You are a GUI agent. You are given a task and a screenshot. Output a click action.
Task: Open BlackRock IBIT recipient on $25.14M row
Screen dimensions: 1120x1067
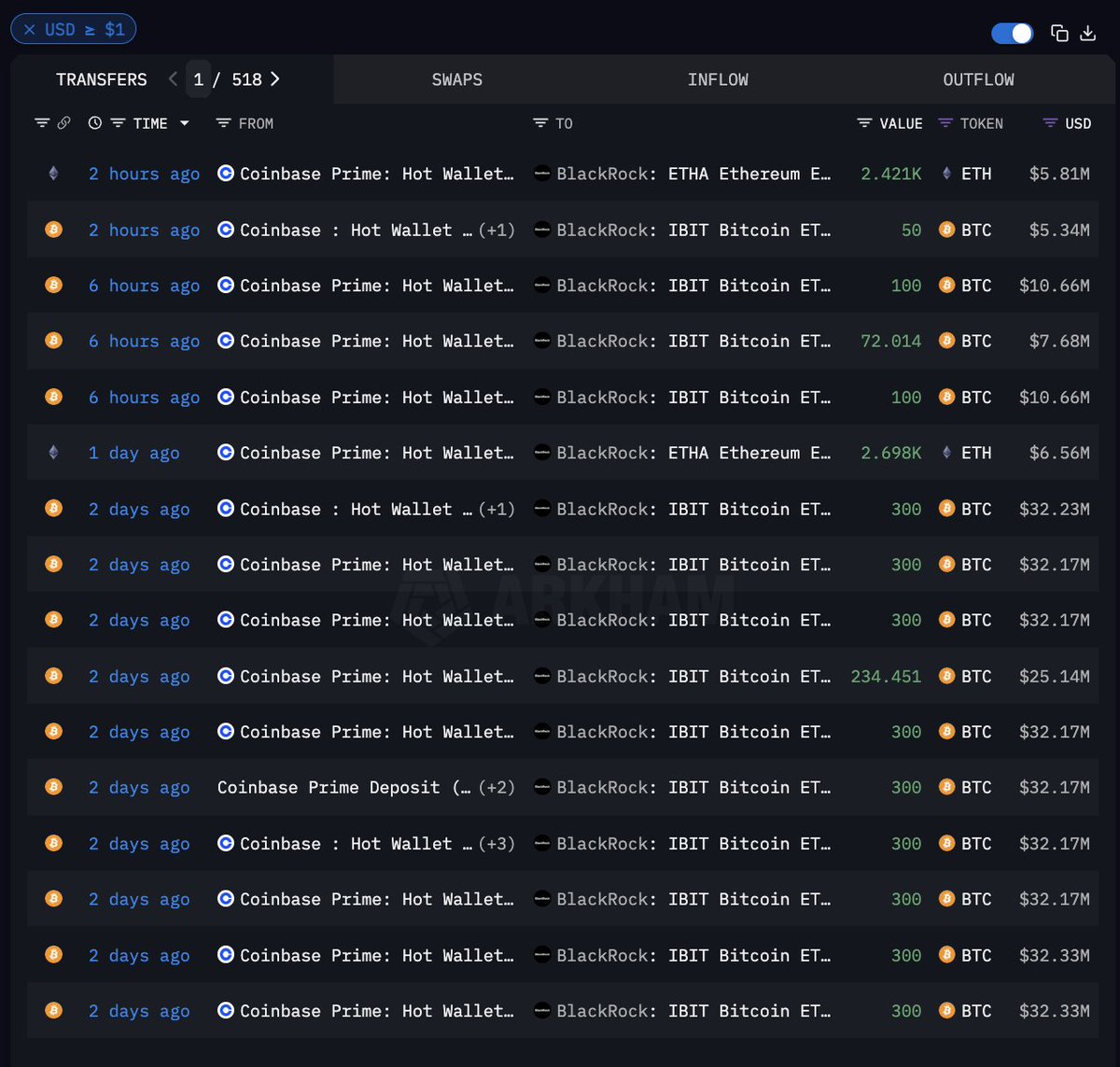[x=693, y=676]
